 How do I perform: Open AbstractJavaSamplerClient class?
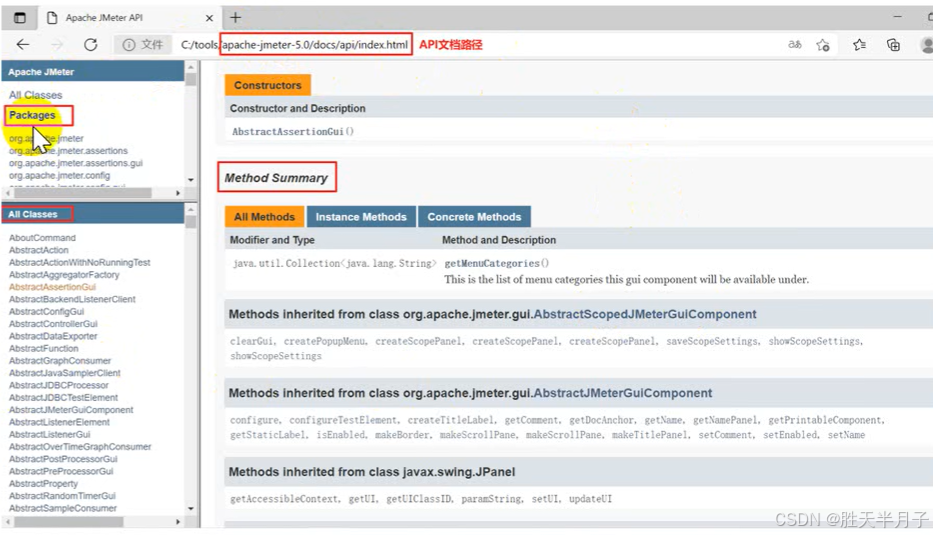[64, 373]
